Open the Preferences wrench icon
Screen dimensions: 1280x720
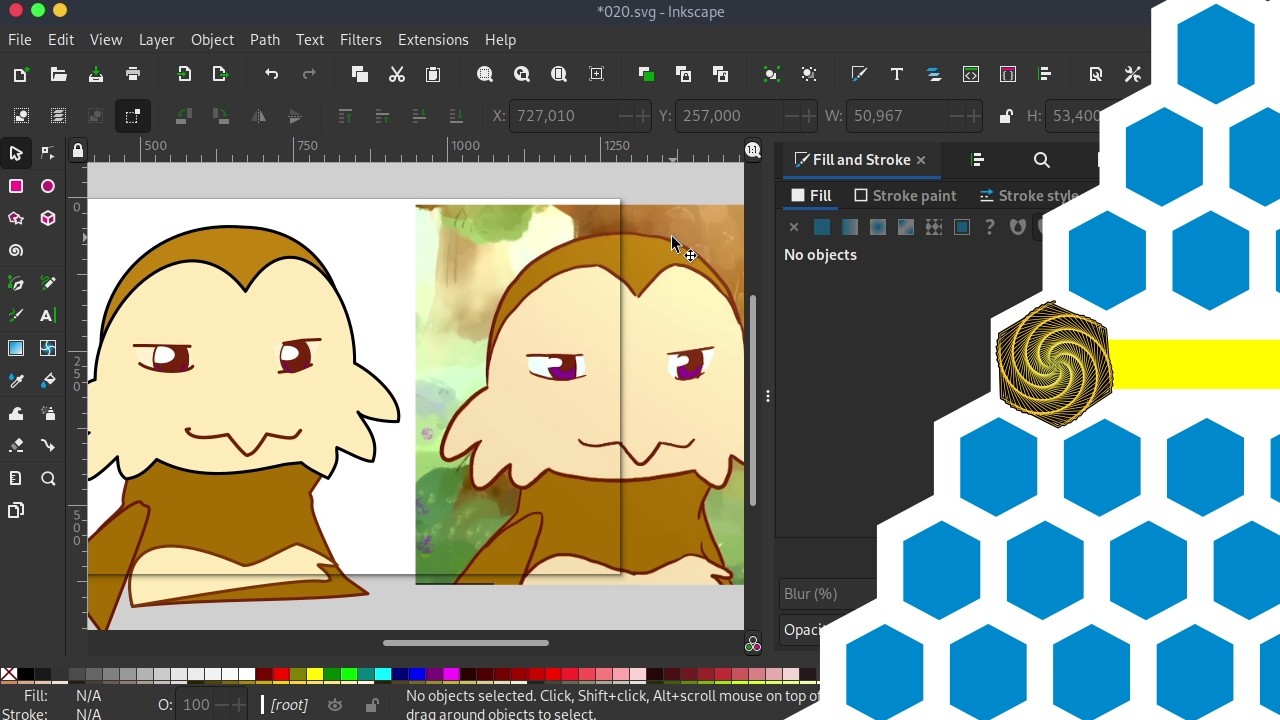1133,74
